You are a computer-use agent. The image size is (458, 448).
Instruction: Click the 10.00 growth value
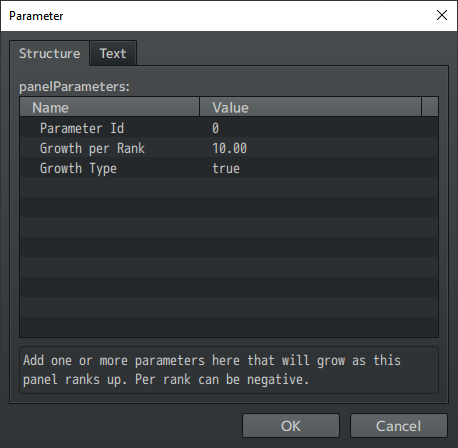[230, 148]
